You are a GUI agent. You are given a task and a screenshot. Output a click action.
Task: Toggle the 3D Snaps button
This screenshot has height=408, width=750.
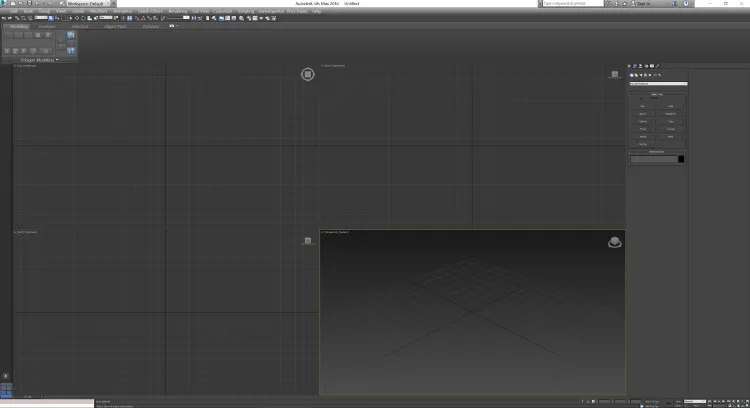click(x=136, y=18)
